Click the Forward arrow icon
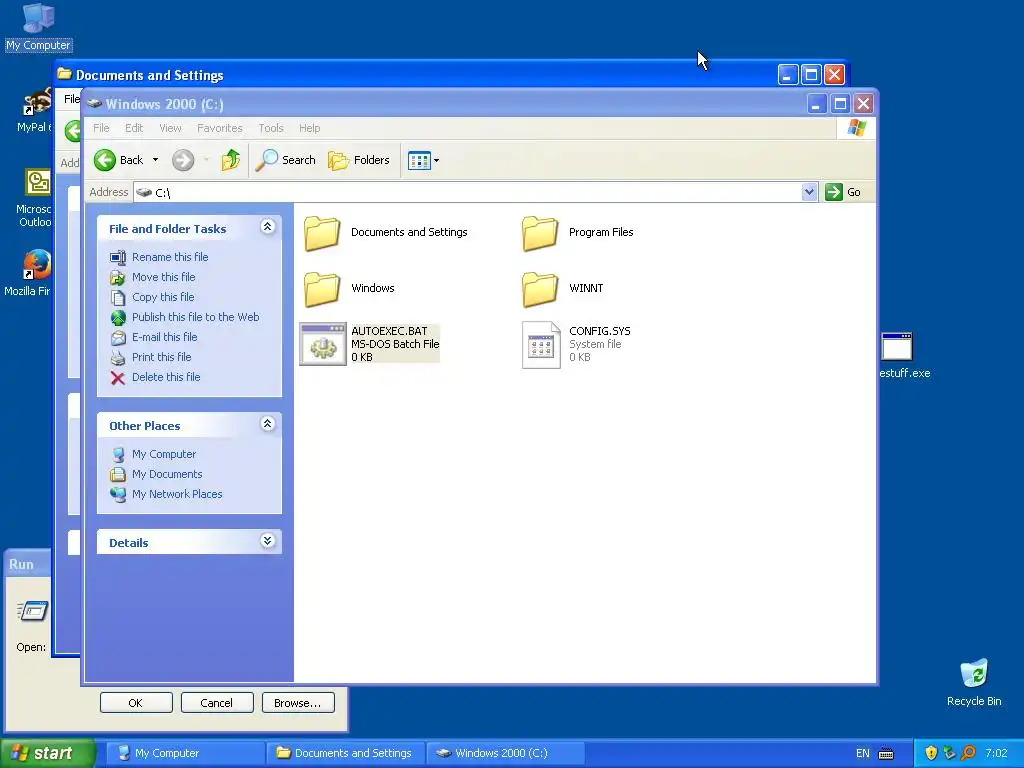Viewport: 1024px width, 768px height. pos(183,160)
